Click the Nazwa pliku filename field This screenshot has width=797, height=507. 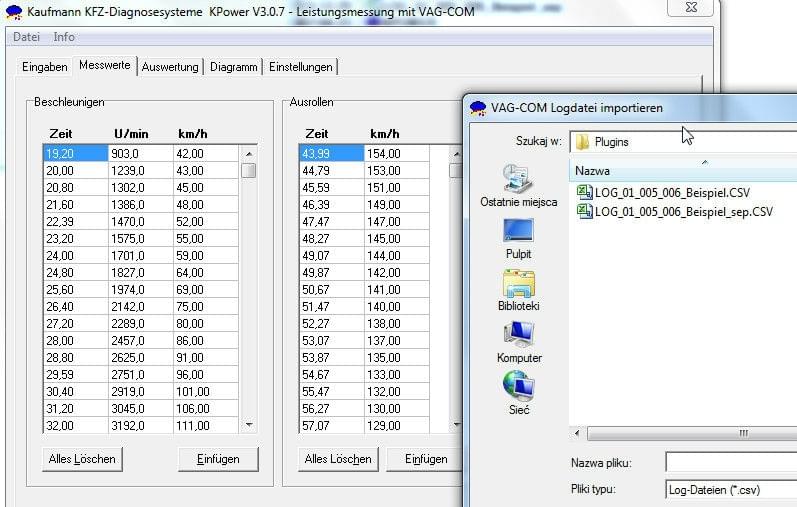coord(731,463)
